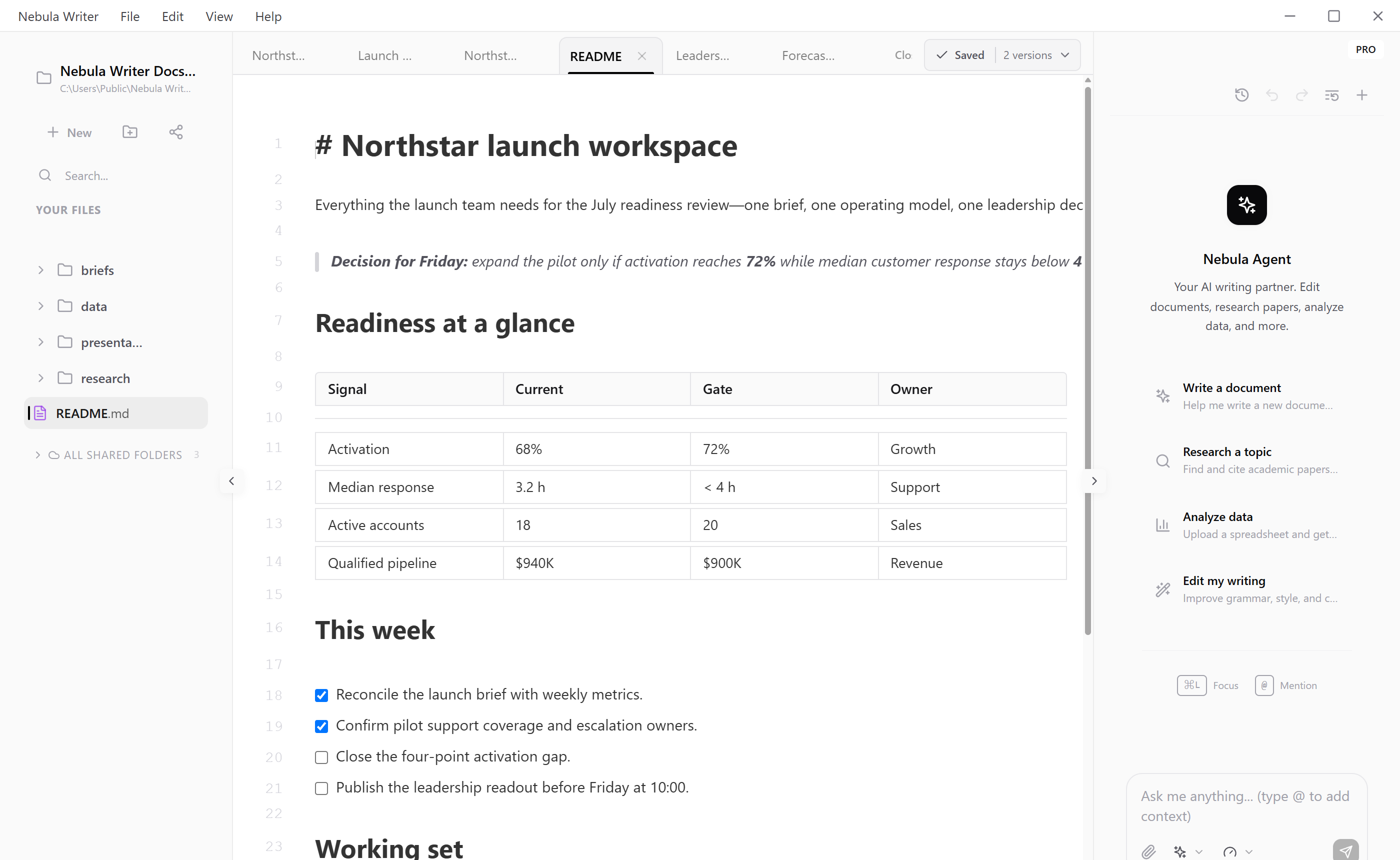Click the Saved status button
1400x860 pixels.
tap(960, 55)
